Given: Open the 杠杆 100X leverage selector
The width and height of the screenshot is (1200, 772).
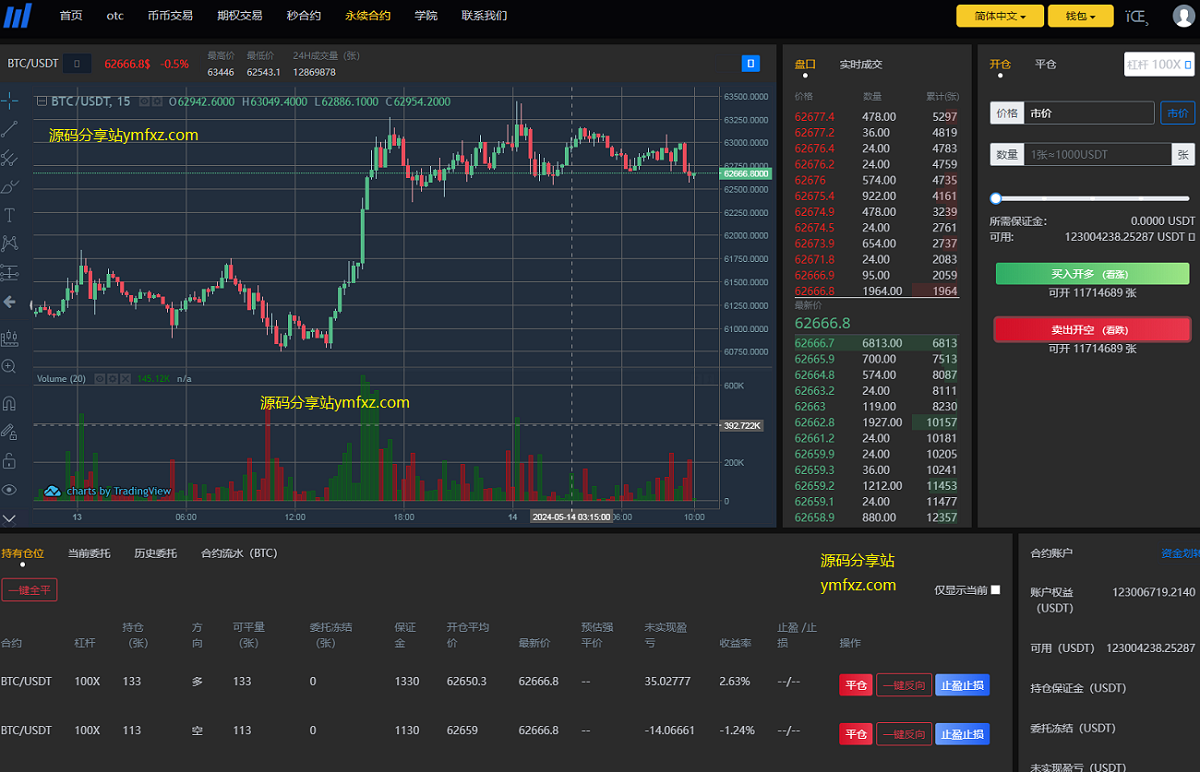Looking at the screenshot, I should [1158, 64].
